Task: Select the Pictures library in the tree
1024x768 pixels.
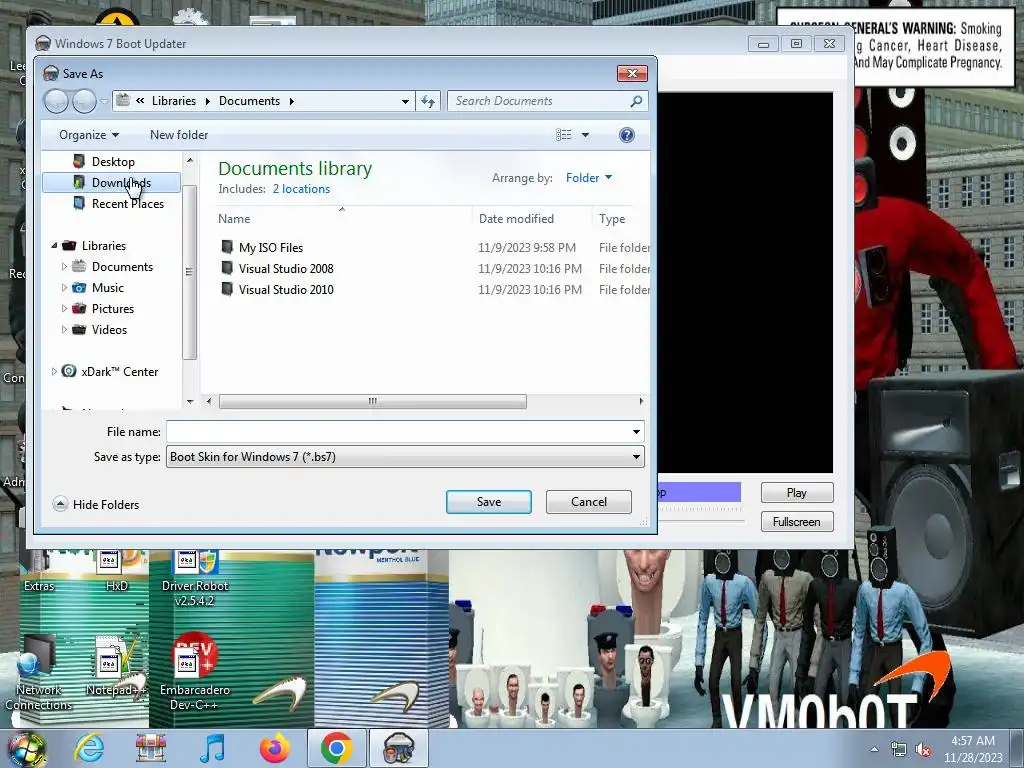Action: point(112,308)
